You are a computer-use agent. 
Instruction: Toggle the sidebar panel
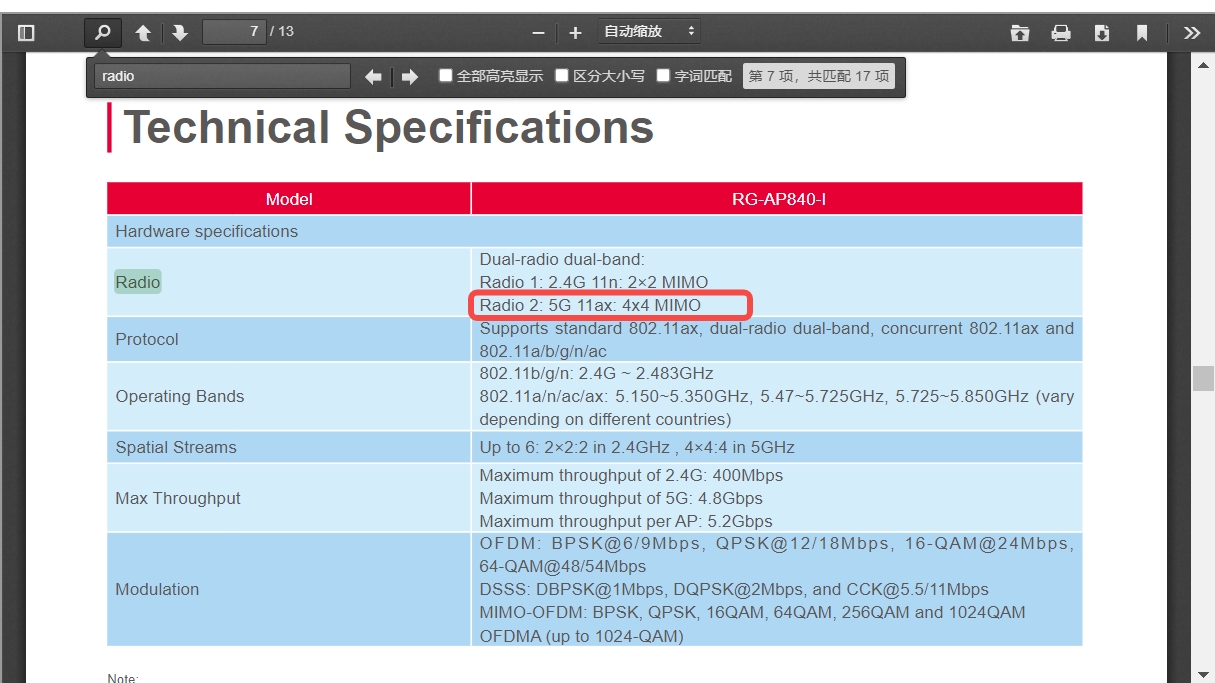[26, 32]
